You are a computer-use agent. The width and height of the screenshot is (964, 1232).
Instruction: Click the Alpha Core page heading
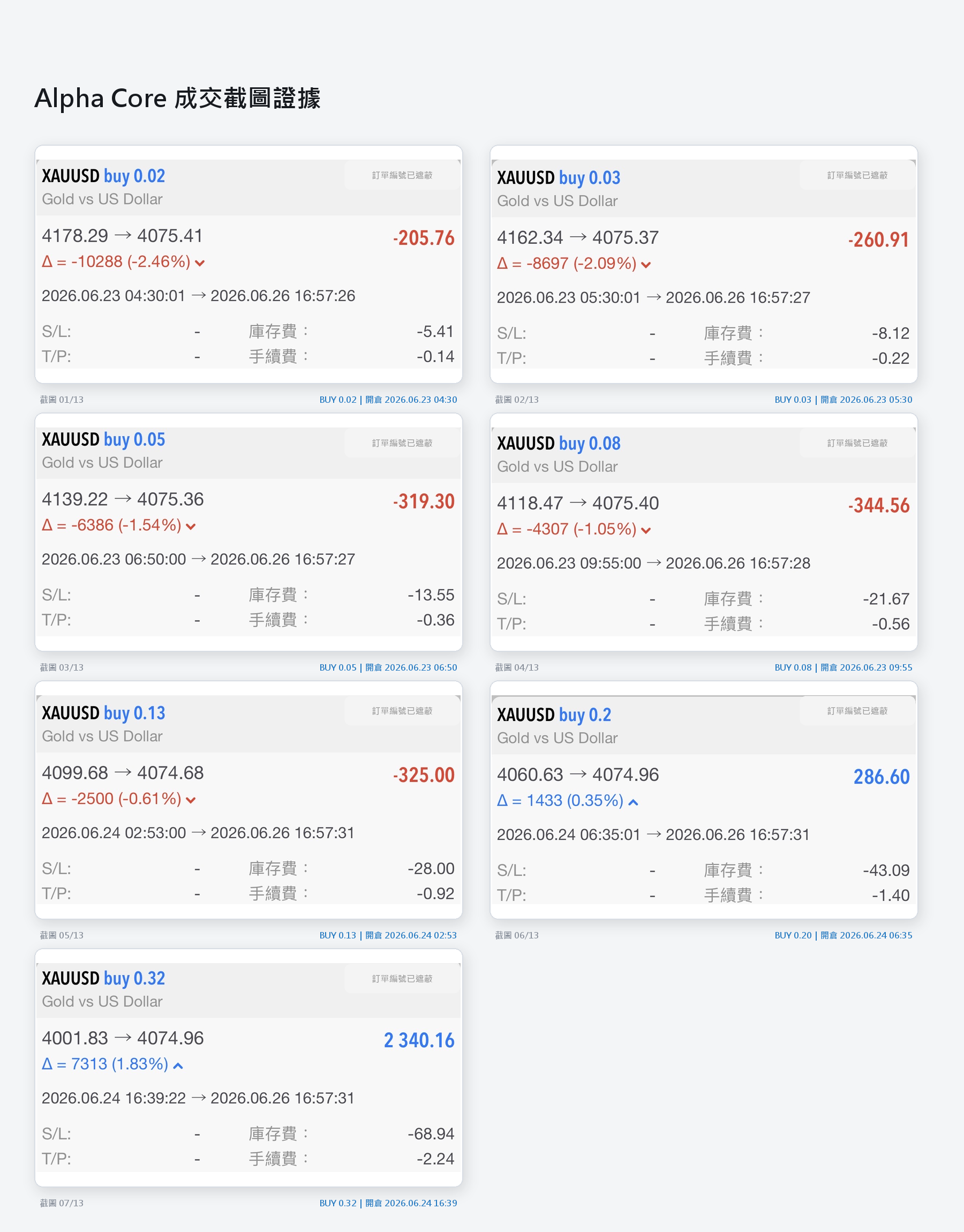(x=177, y=98)
